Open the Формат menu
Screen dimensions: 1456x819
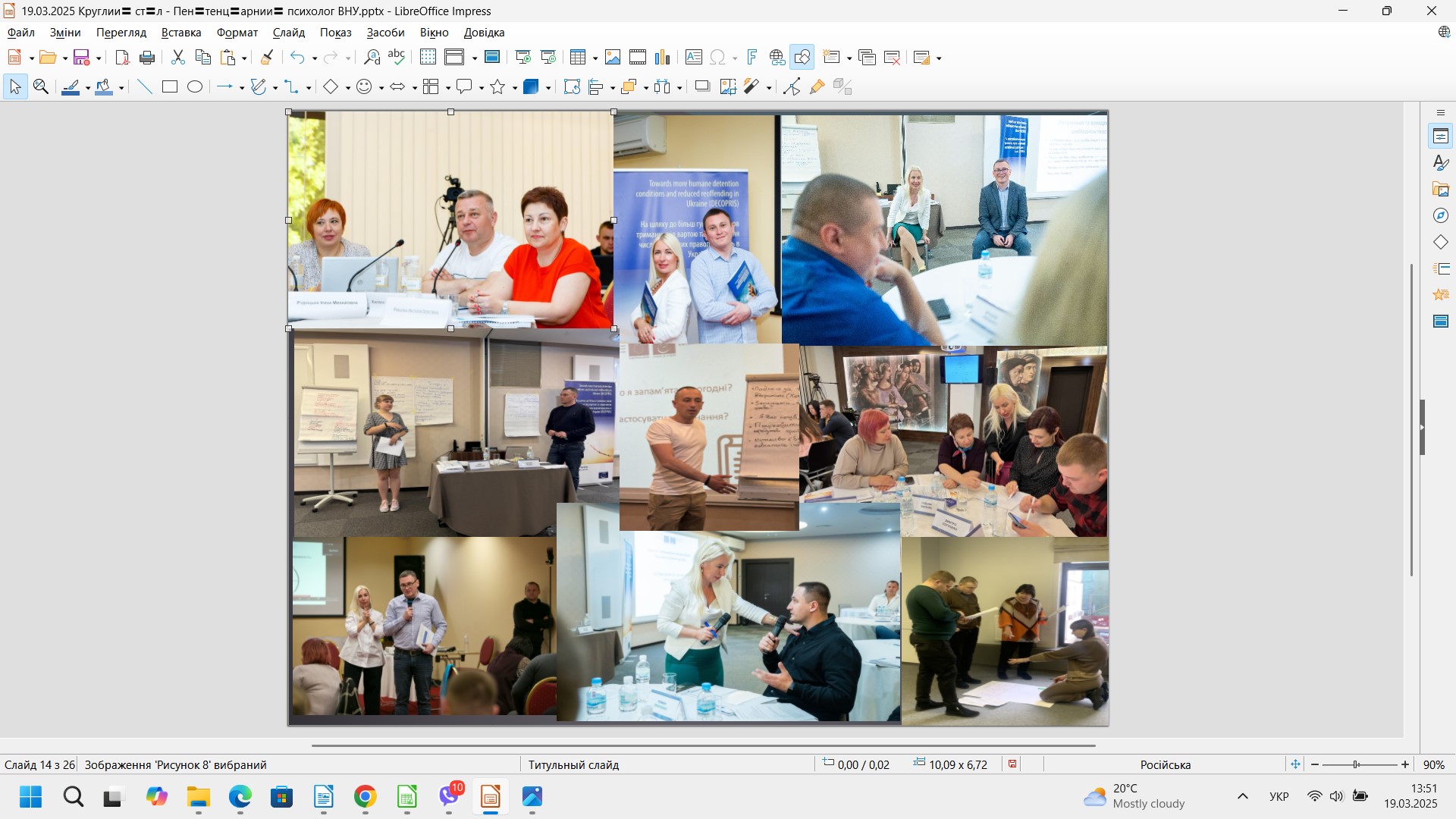237,33
